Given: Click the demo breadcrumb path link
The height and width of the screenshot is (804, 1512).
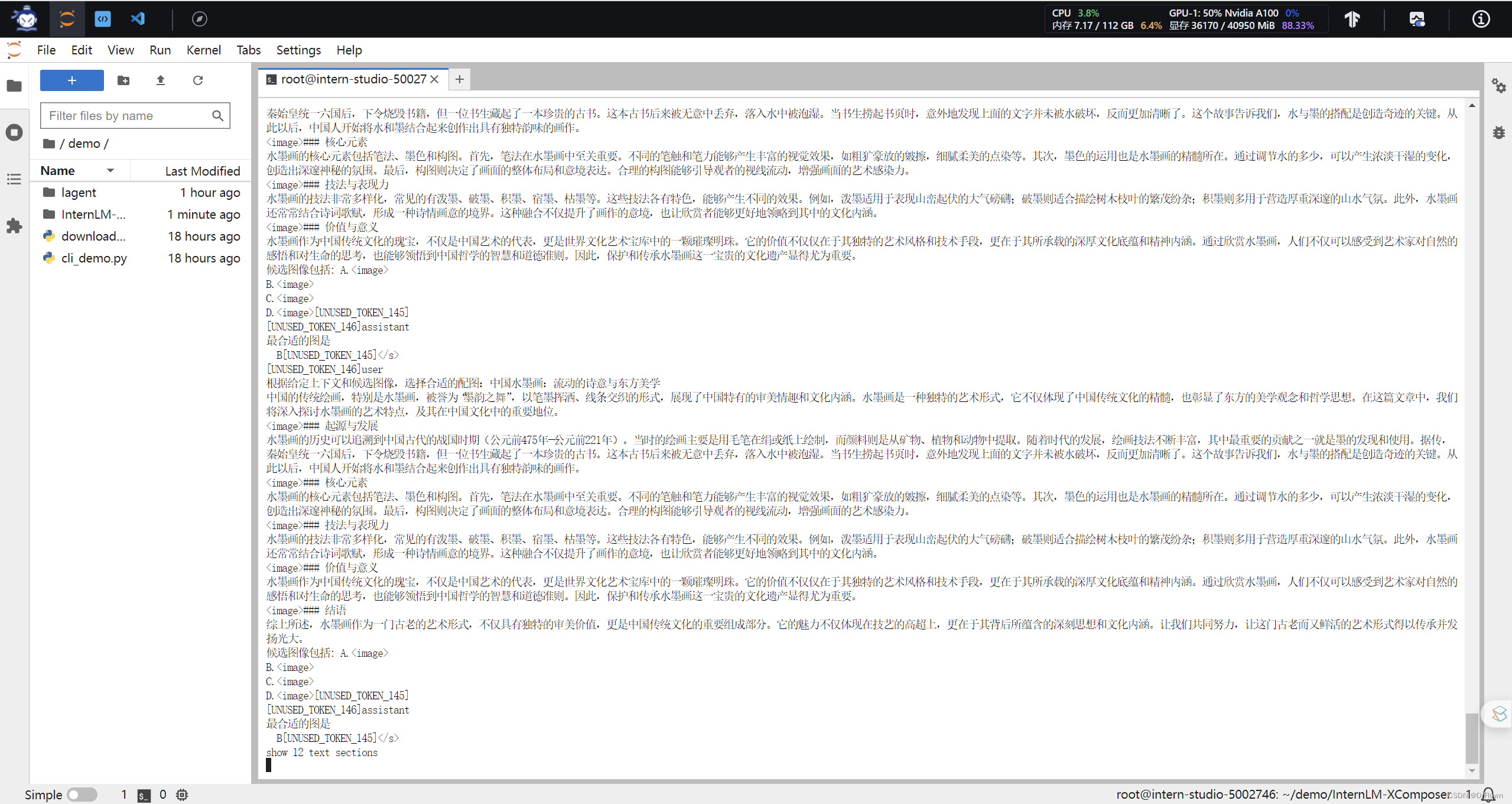Looking at the screenshot, I should 84,144.
